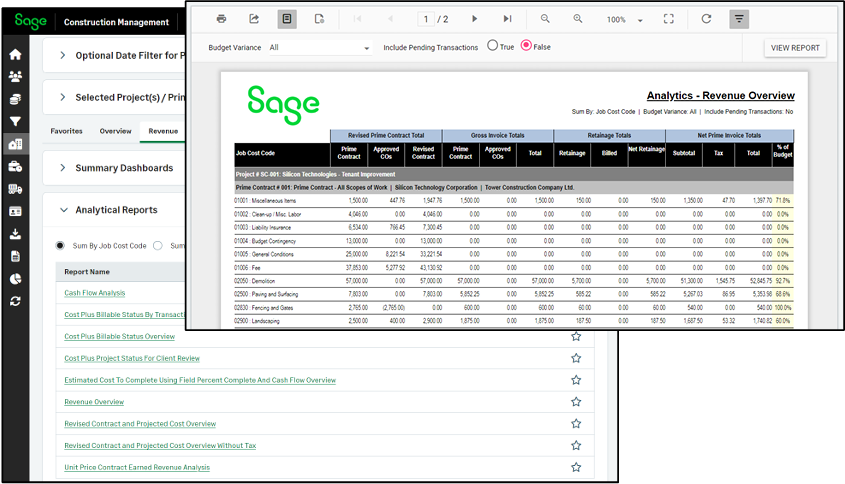The image size is (845, 484).
Task: Open the Budget Variance dropdown
Action: pyautogui.click(x=320, y=47)
